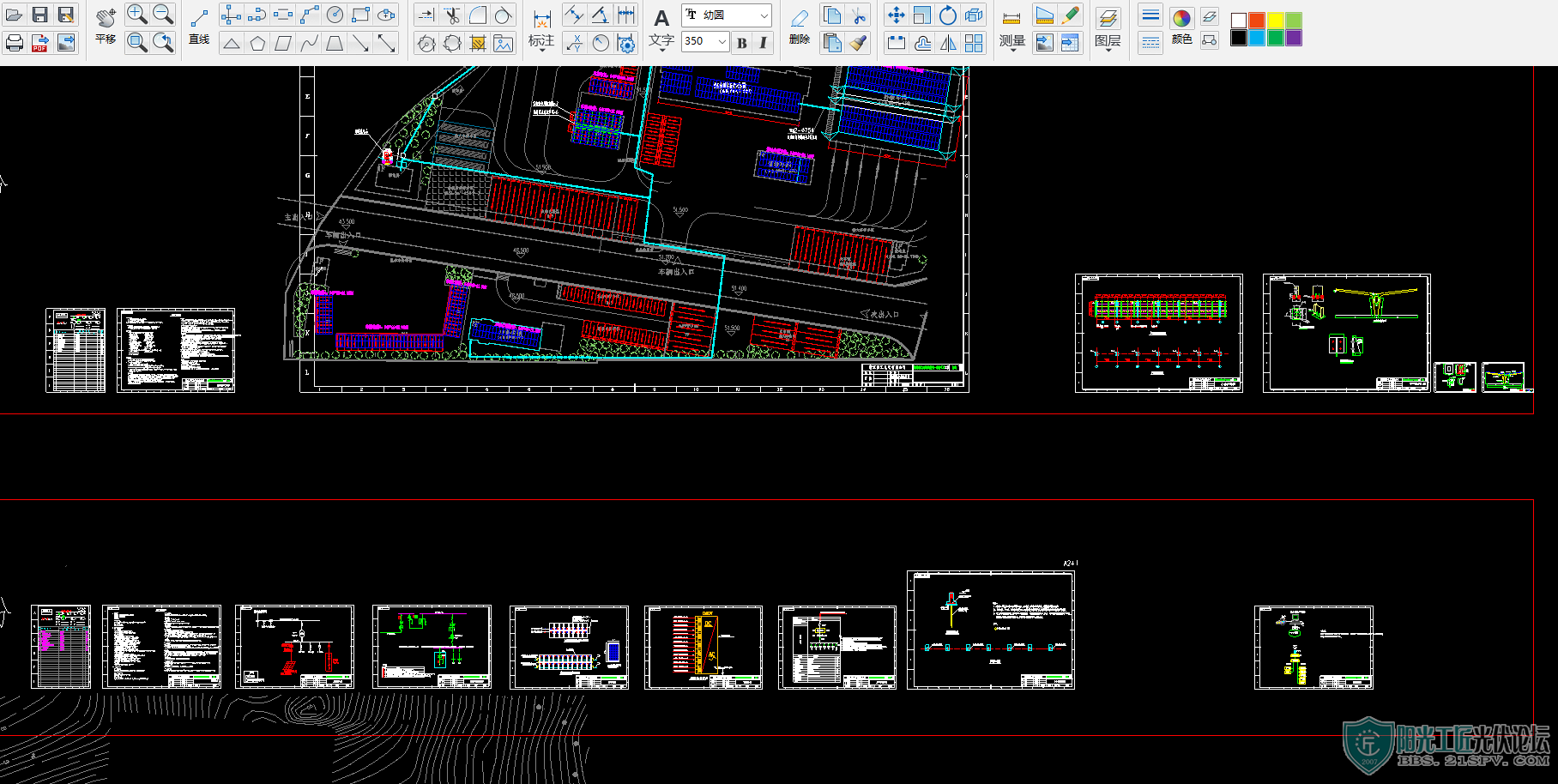This screenshot has height=784, width=1558.
Task: Click the pink-table drawing sheet thumbnail
Action: (x=61, y=647)
